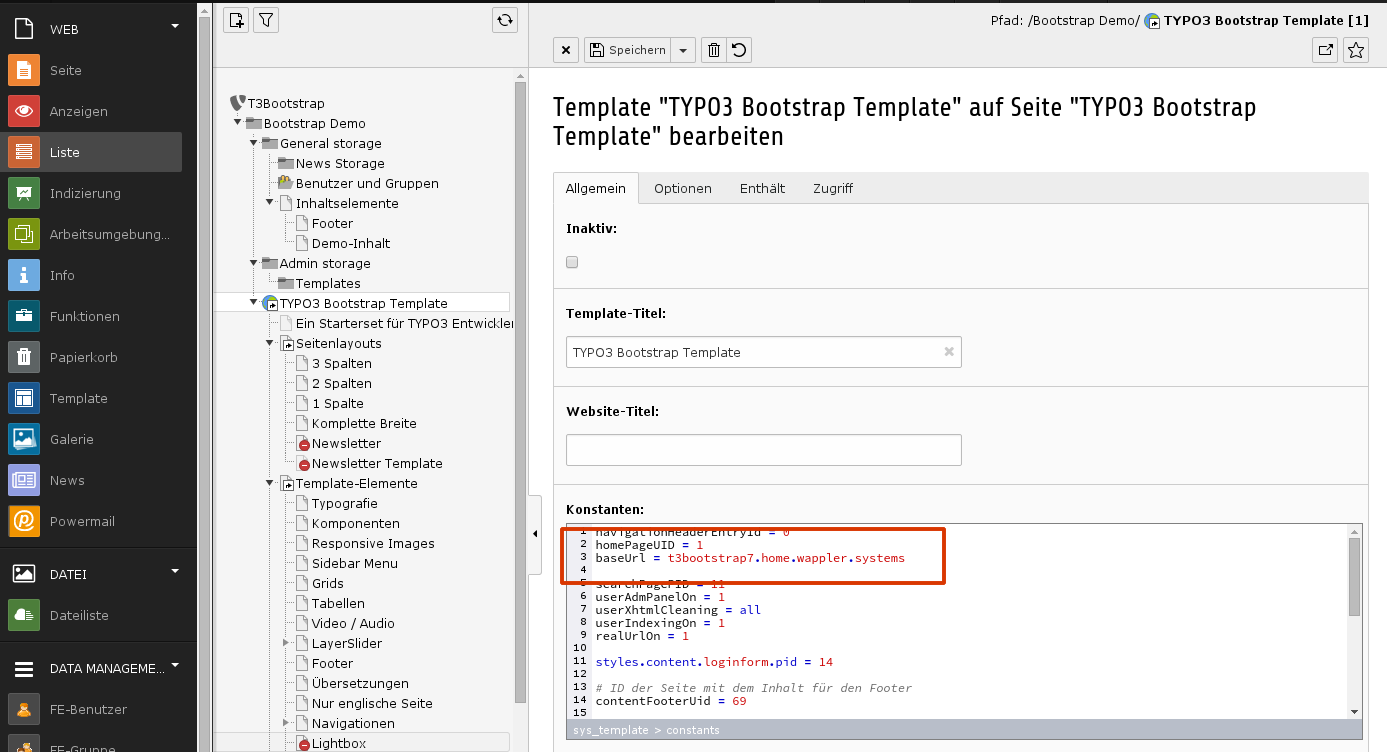The image size is (1387, 752).
Task: Select the Liste module
Action: (91, 152)
